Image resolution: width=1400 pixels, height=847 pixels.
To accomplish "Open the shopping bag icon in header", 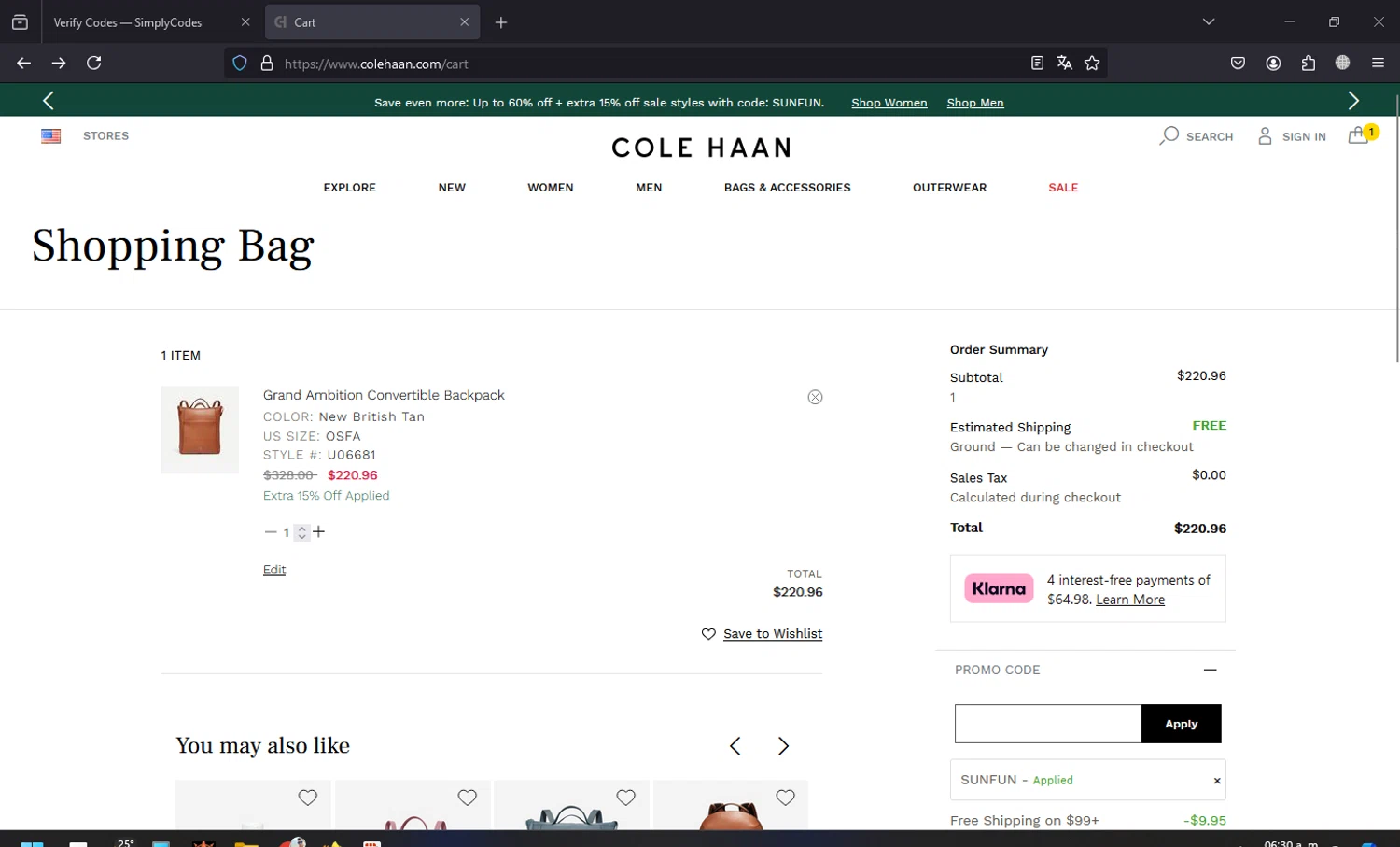I will pos(1359,136).
